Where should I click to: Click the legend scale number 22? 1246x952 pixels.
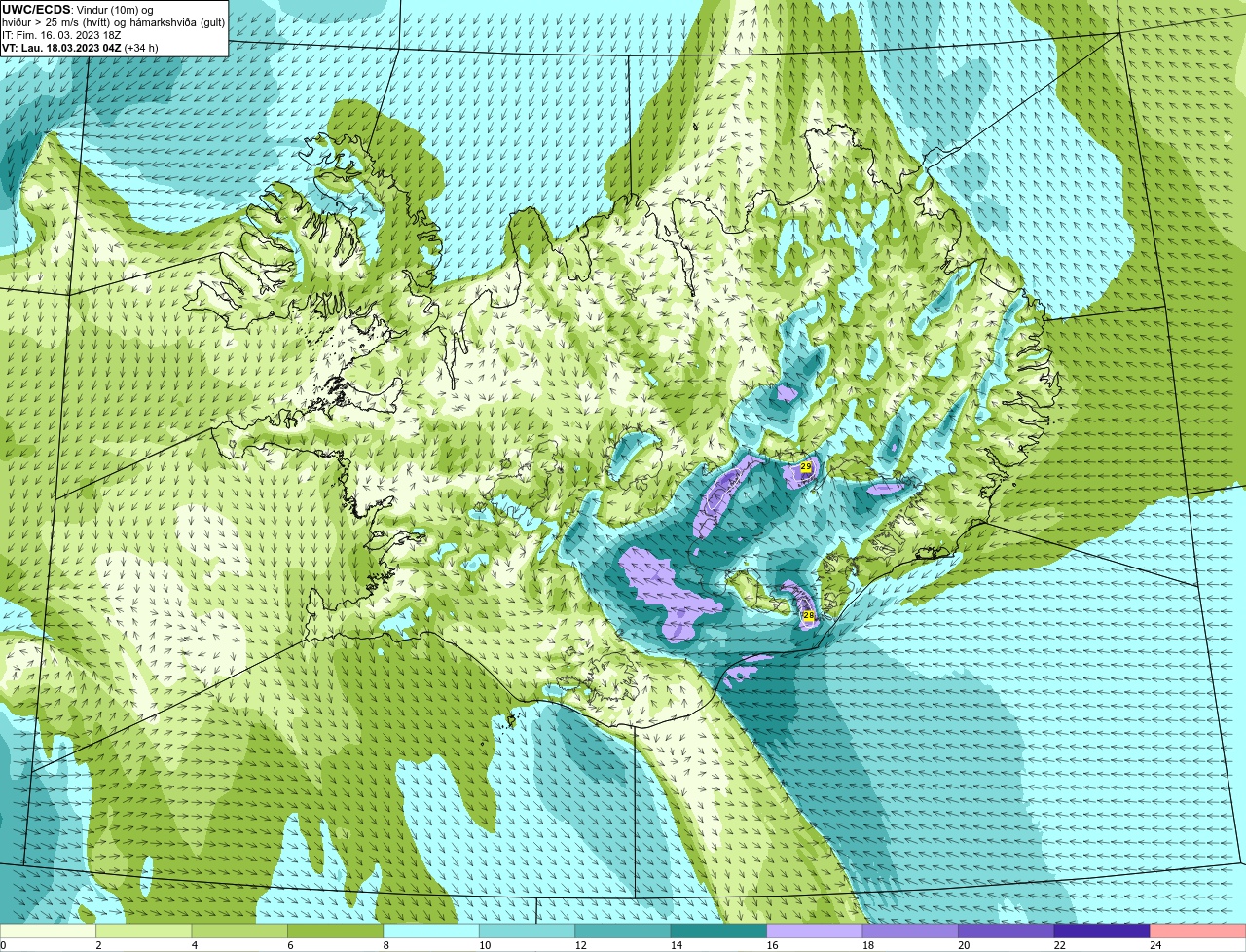[1060, 945]
